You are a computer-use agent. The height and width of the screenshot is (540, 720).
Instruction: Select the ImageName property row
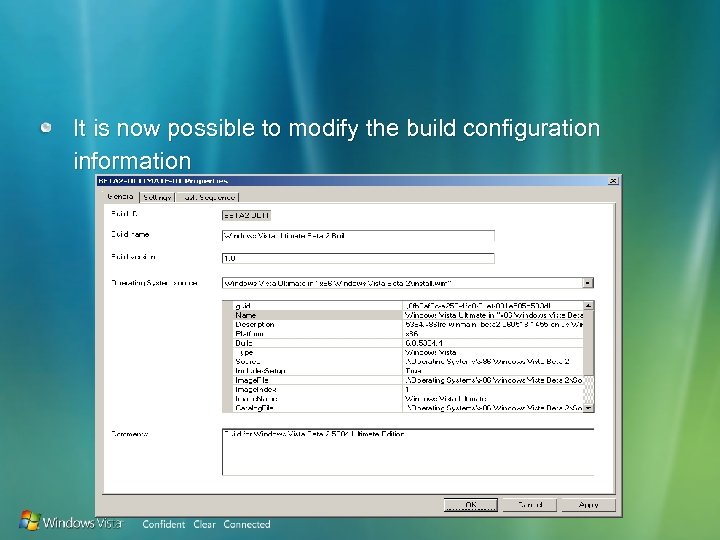pos(408,399)
